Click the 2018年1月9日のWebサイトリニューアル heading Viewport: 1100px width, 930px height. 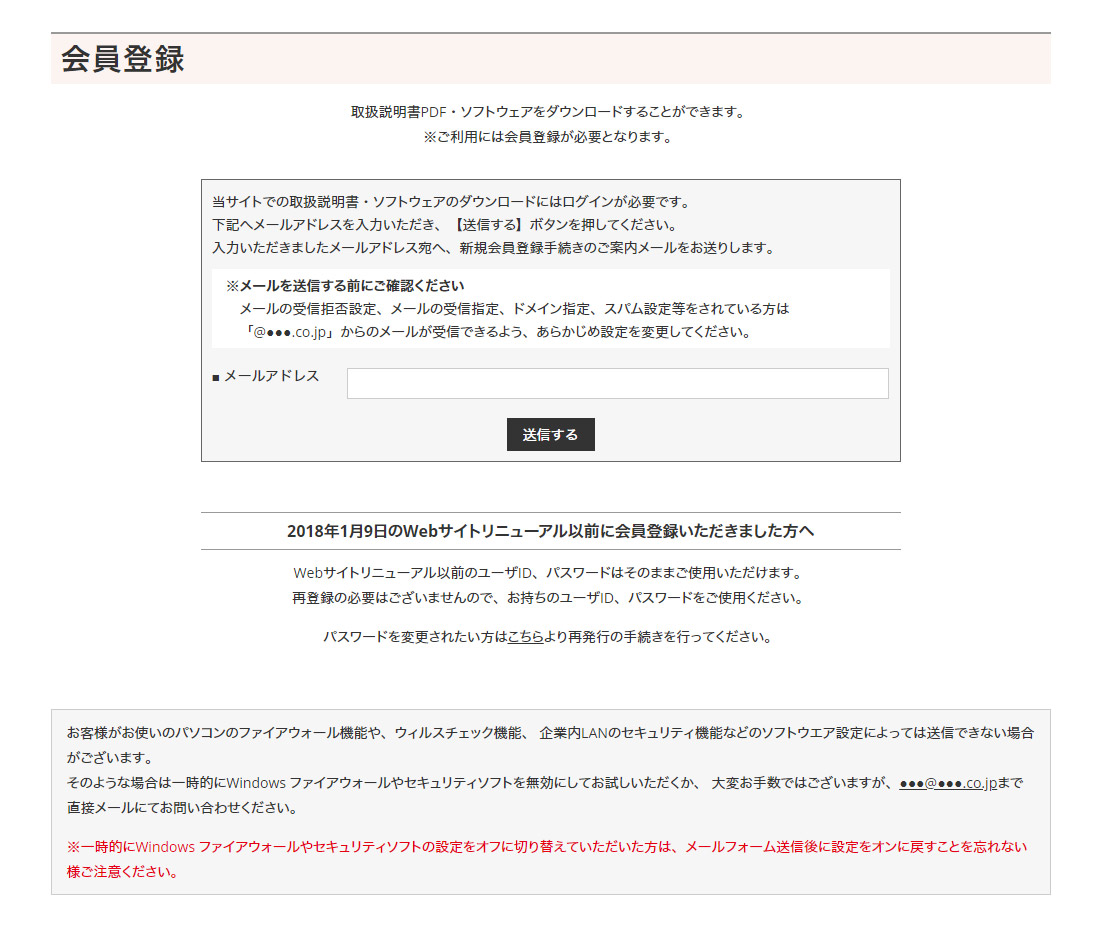click(551, 531)
